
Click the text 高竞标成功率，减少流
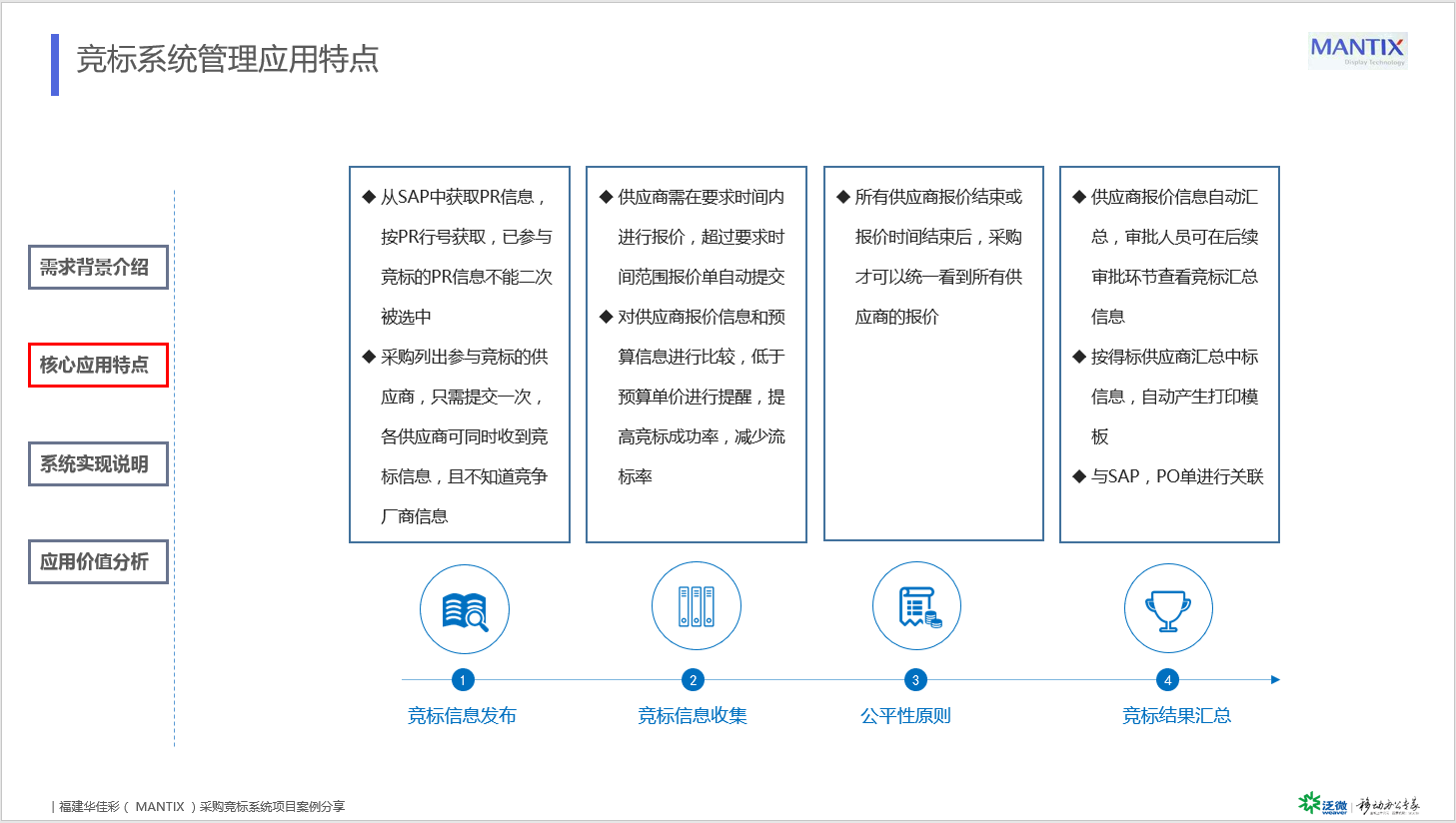point(702,436)
